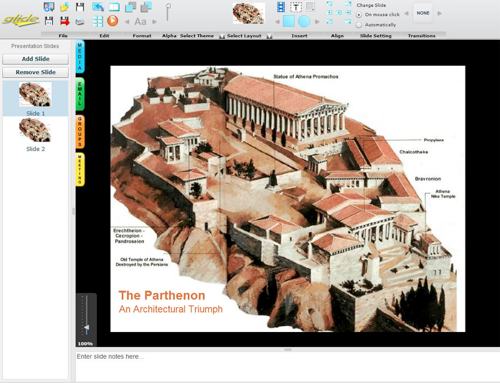Insert a square shape

pyautogui.click(x=289, y=22)
